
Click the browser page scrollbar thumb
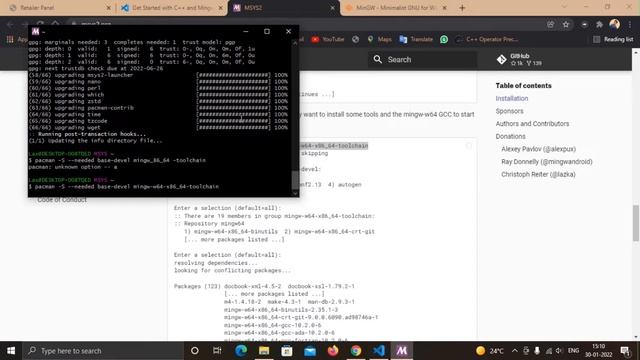coord(636,223)
